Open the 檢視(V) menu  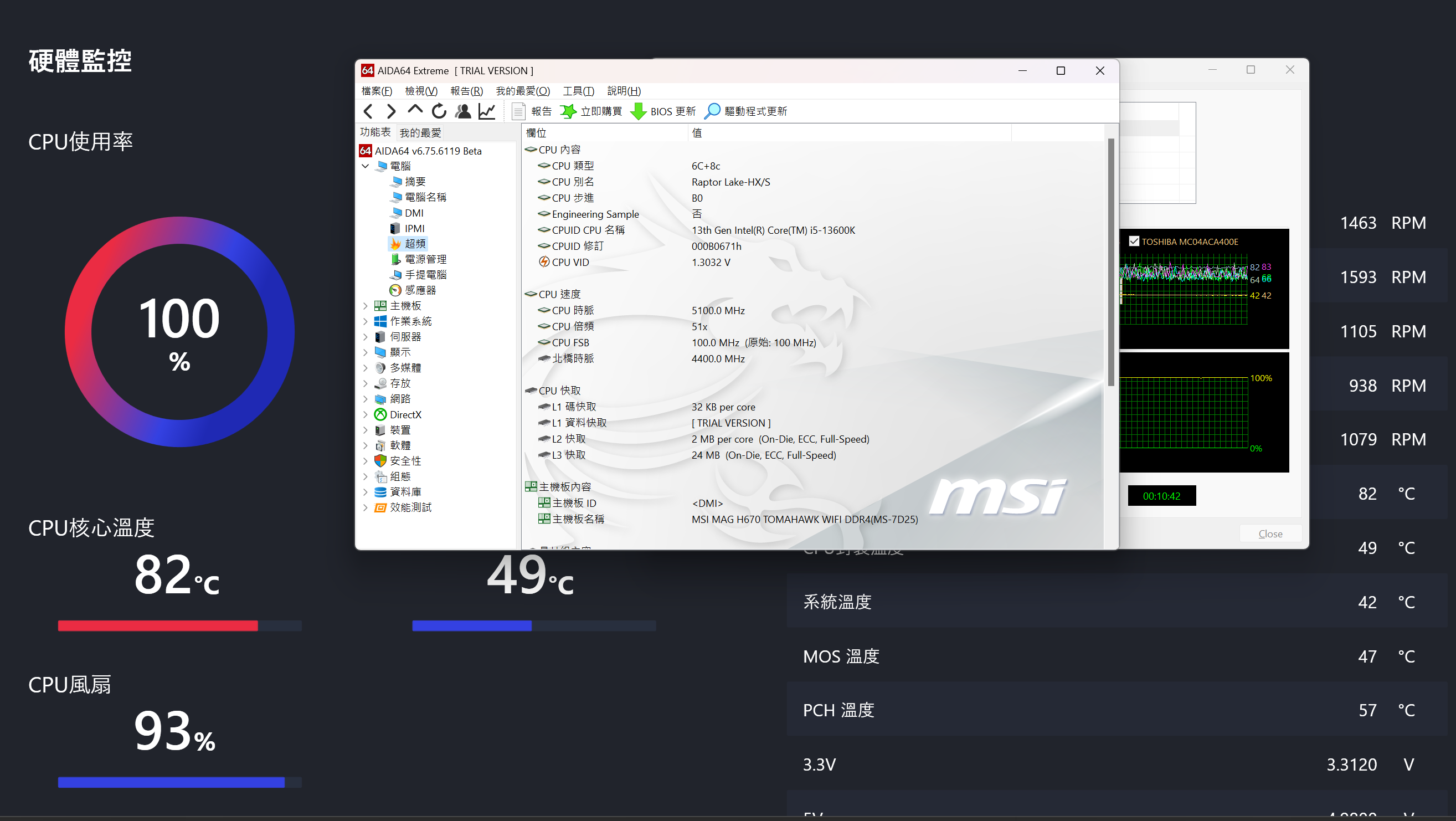[421, 91]
